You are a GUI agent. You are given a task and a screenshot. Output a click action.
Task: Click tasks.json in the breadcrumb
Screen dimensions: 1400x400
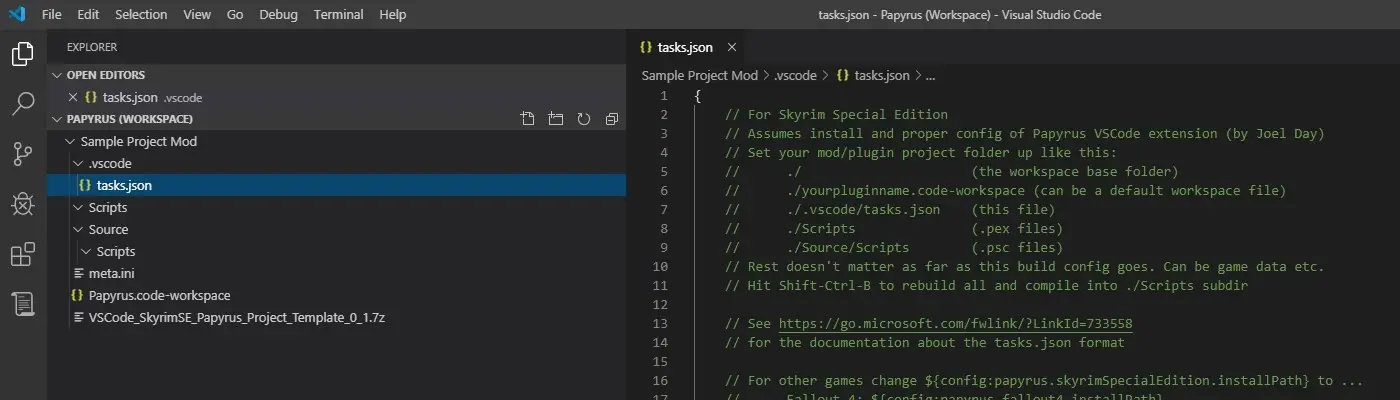[x=882, y=75]
